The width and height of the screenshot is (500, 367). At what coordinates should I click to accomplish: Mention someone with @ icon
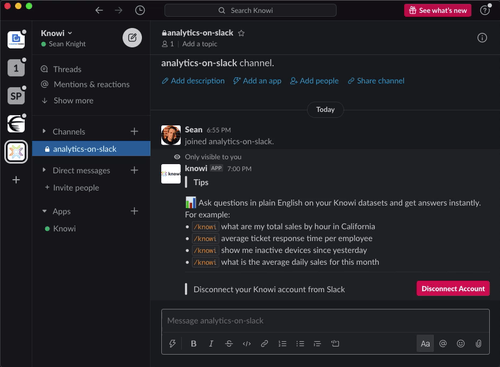(x=443, y=344)
